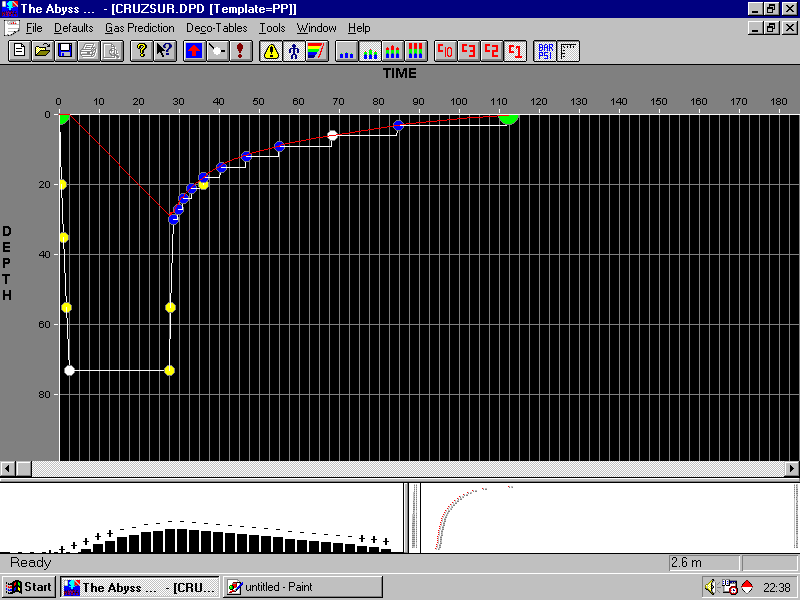Switch to The Abyss taskbar button

(140, 587)
